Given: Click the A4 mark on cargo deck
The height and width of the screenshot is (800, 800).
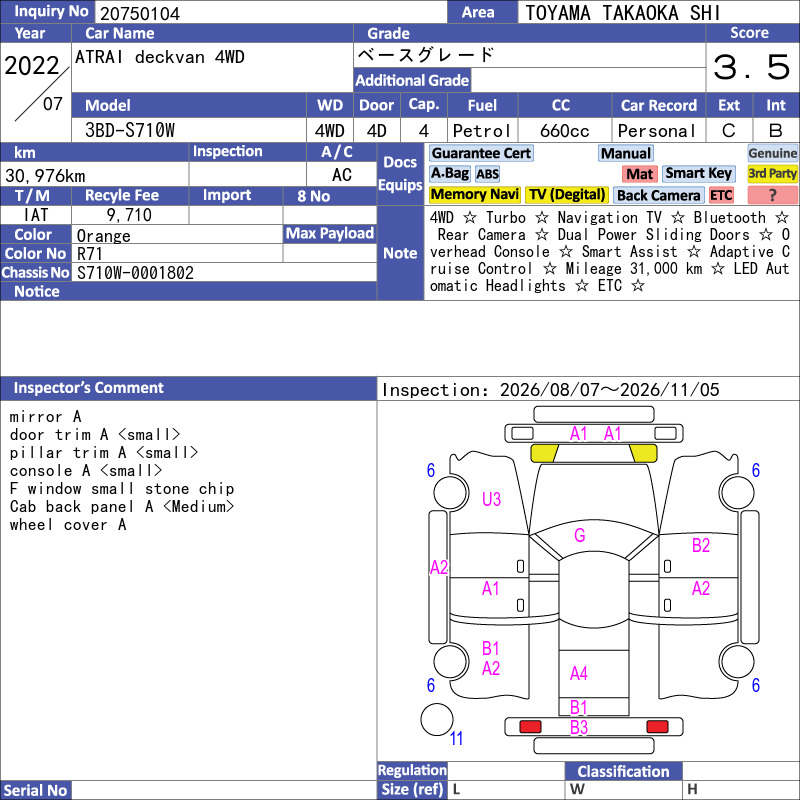Looking at the screenshot, I should coord(579,673).
